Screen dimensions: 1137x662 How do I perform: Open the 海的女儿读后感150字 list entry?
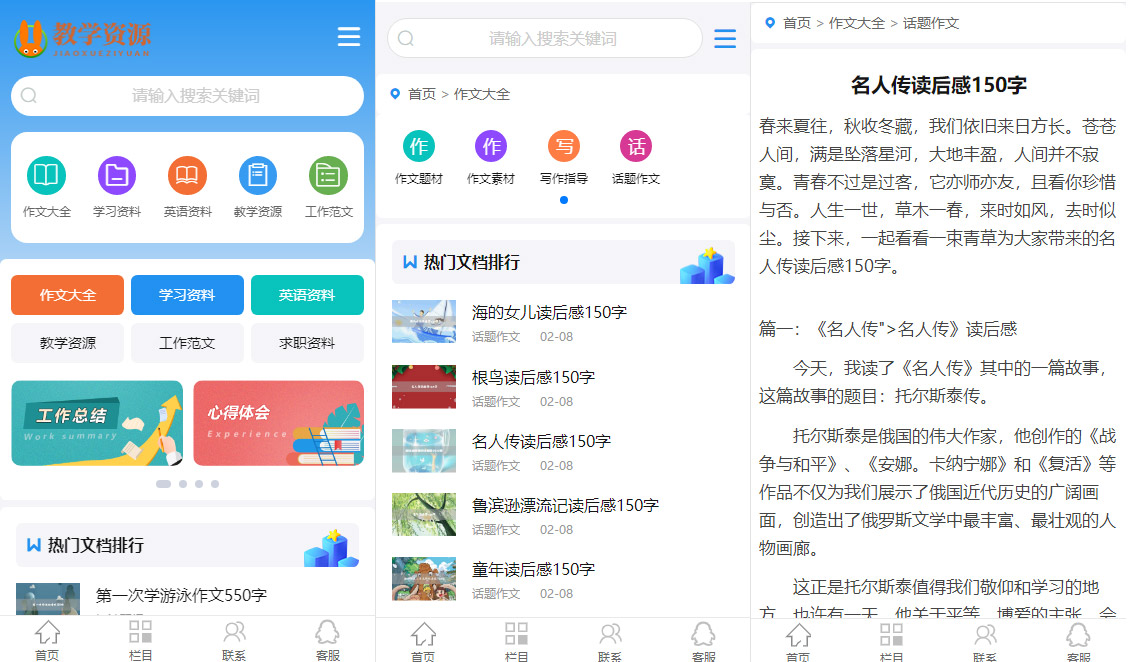(549, 312)
